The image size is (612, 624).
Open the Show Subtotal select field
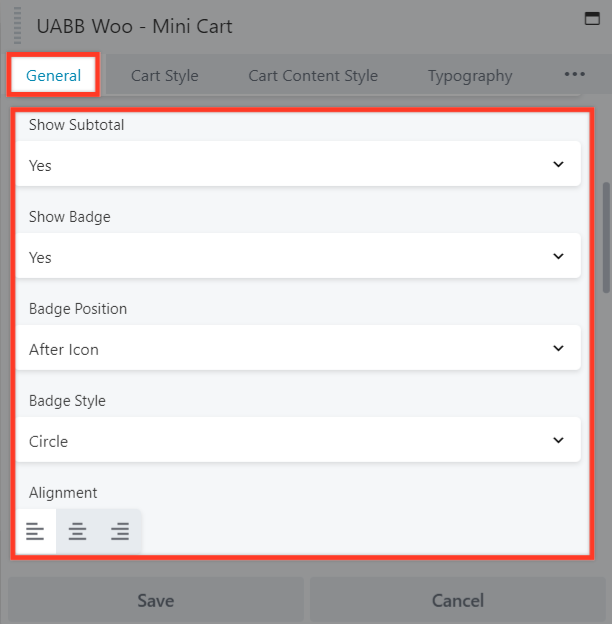coord(298,165)
